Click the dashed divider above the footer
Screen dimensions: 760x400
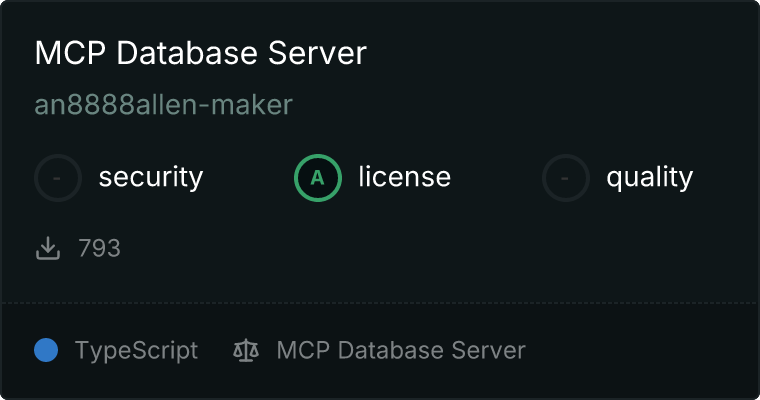[380, 302]
